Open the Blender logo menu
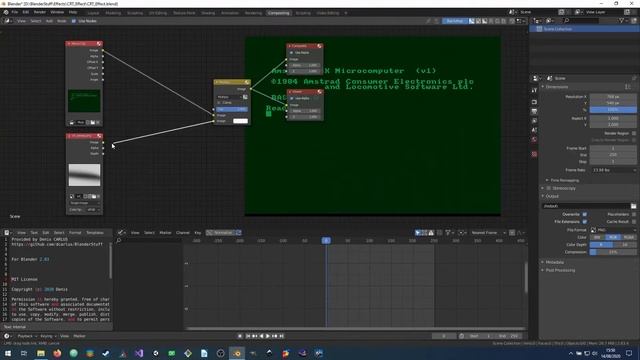This screenshot has height=360, width=640. [x=6, y=13]
